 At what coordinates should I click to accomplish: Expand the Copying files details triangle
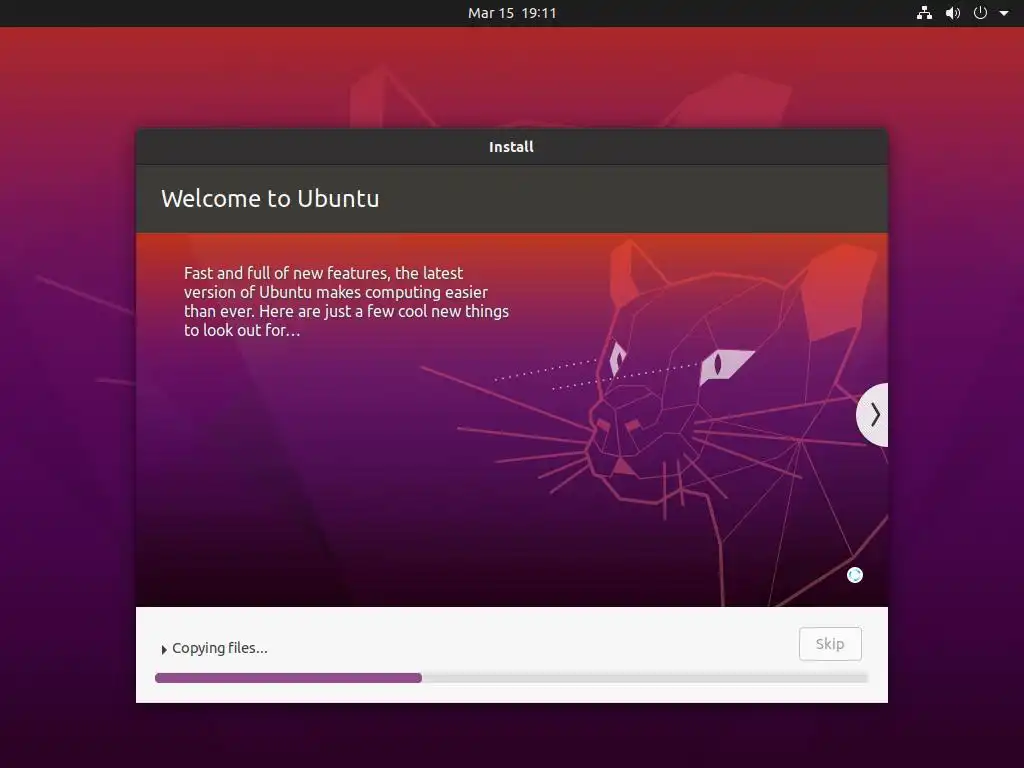pos(164,649)
